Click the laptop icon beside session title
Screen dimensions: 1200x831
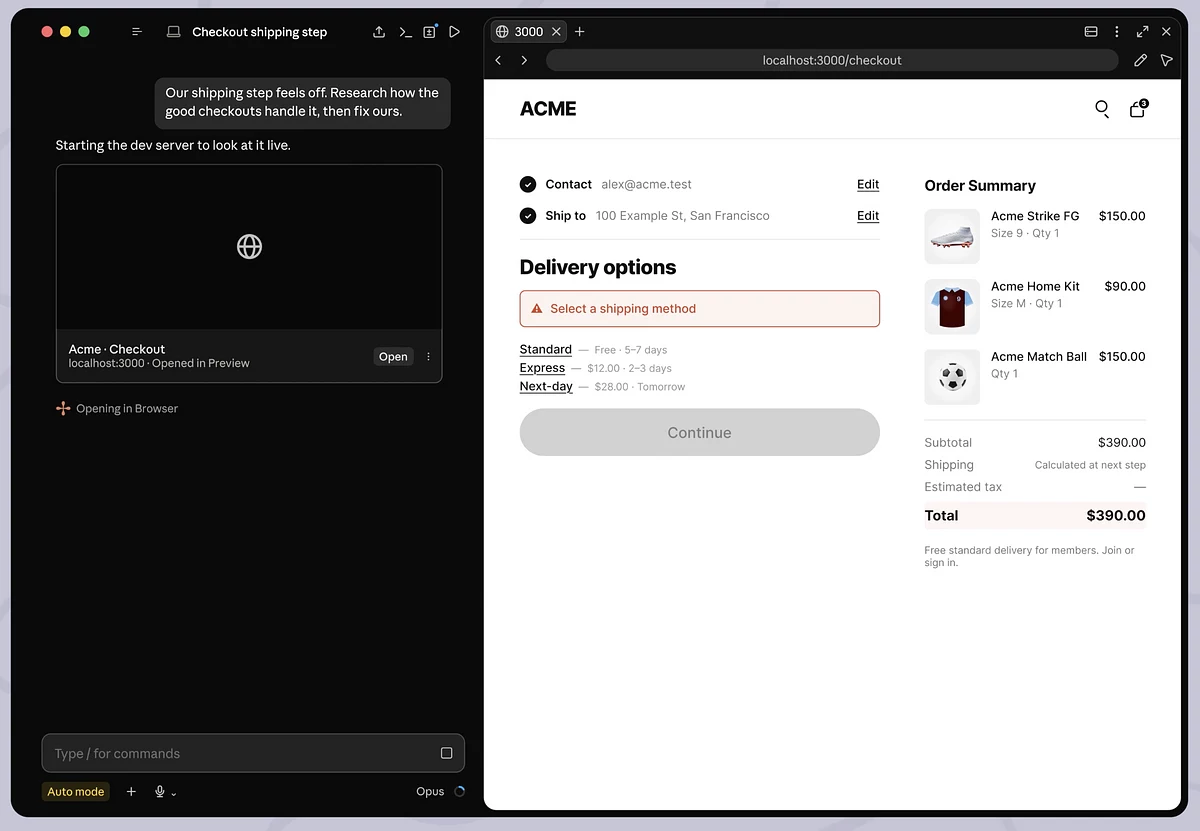pyautogui.click(x=174, y=32)
